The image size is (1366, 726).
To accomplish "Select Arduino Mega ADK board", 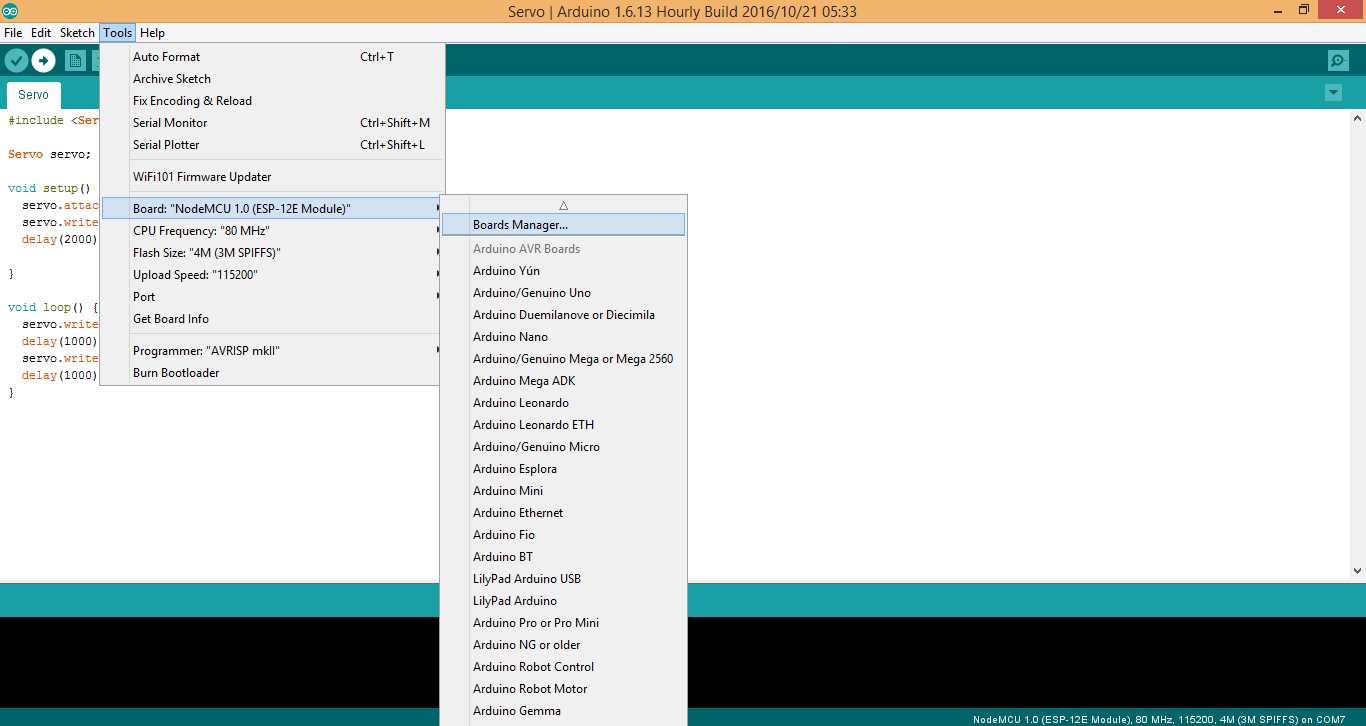I will (563, 381).
